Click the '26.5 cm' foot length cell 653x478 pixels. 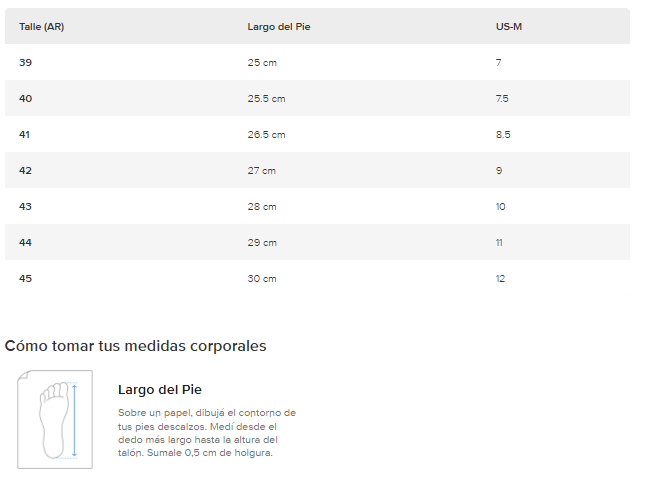pos(266,134)
